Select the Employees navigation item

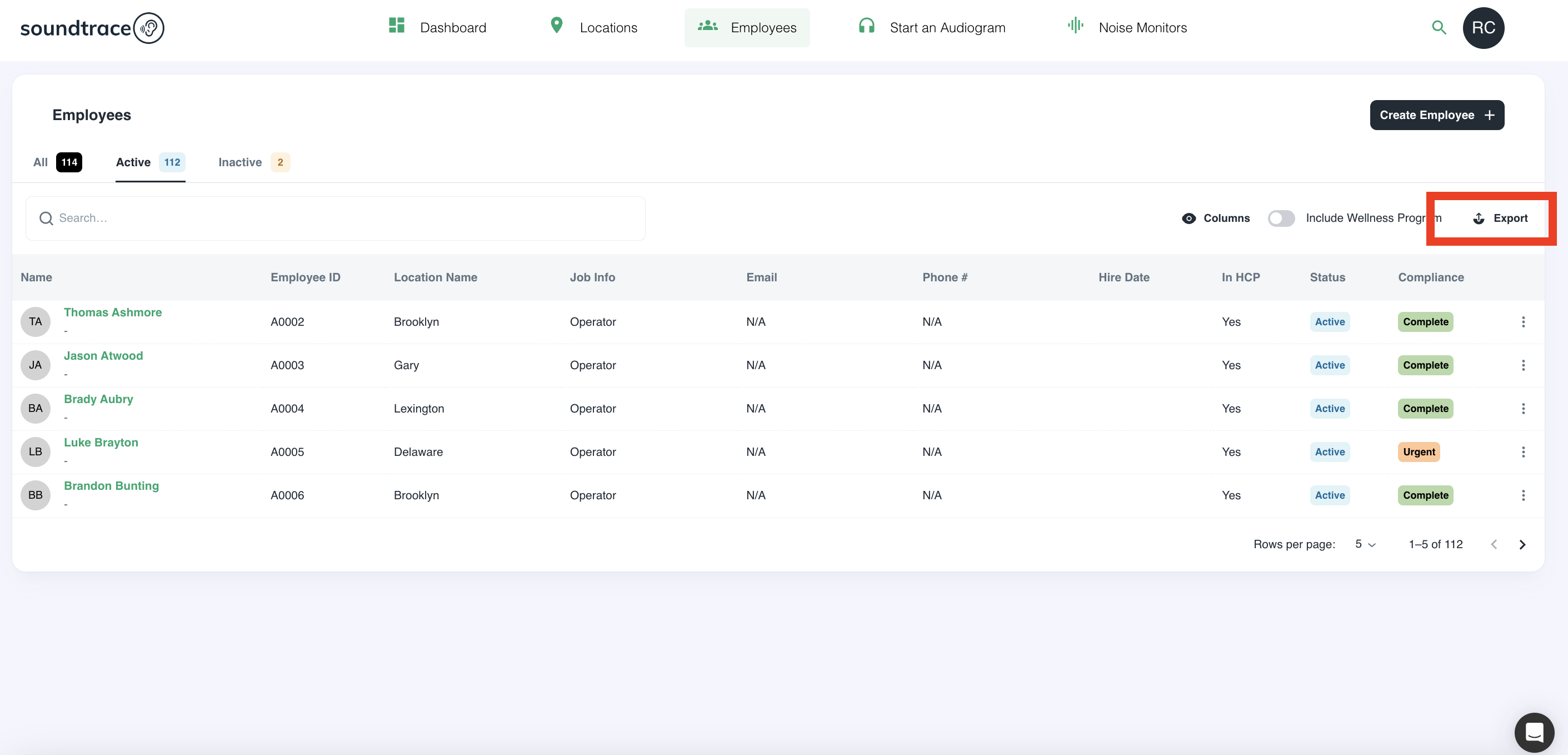[747, 27]
